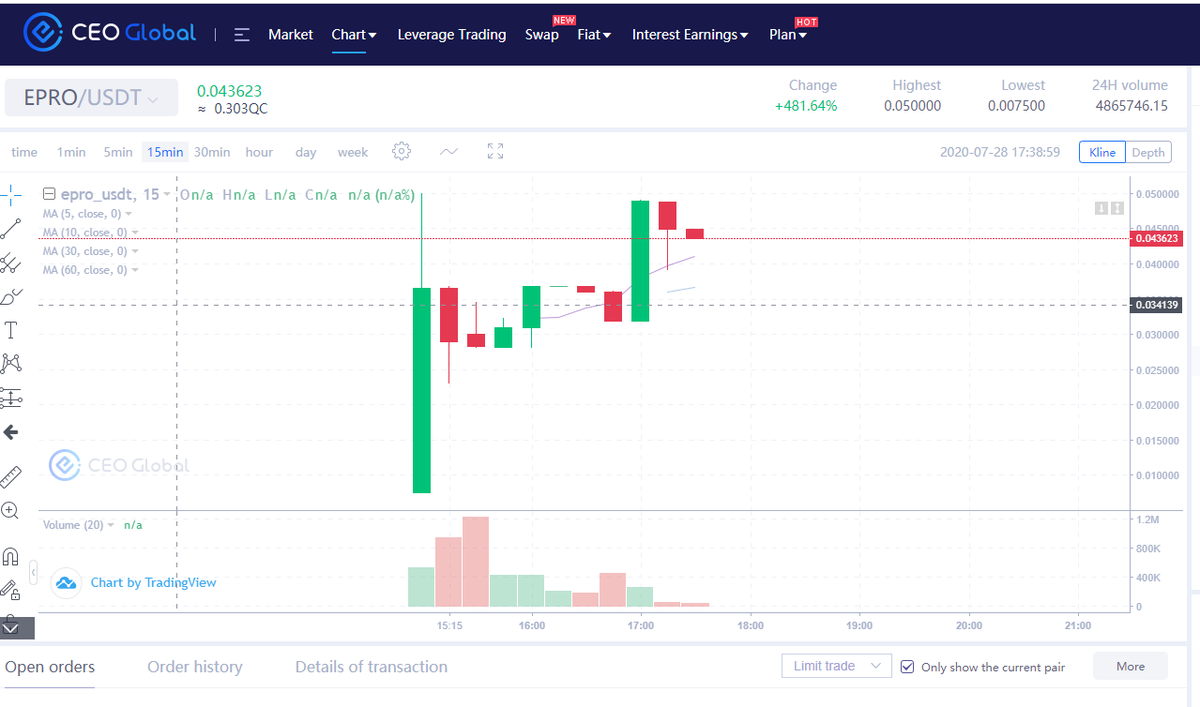Toggle lock all drawing tools
Image resolution: width=1200 pixels, height=707 pixels.
point(10,590)
